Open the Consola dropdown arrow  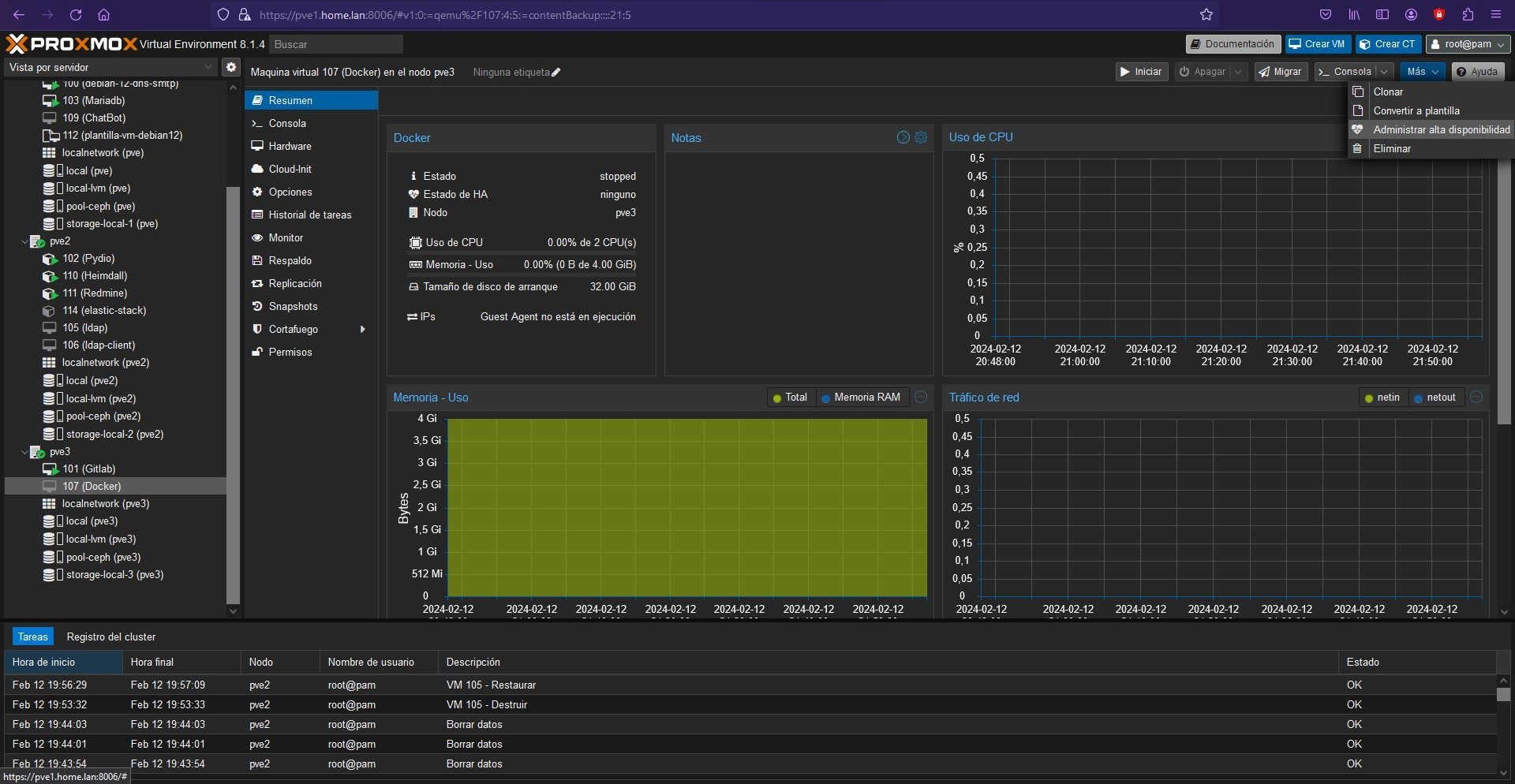[x=1385, y=72]
